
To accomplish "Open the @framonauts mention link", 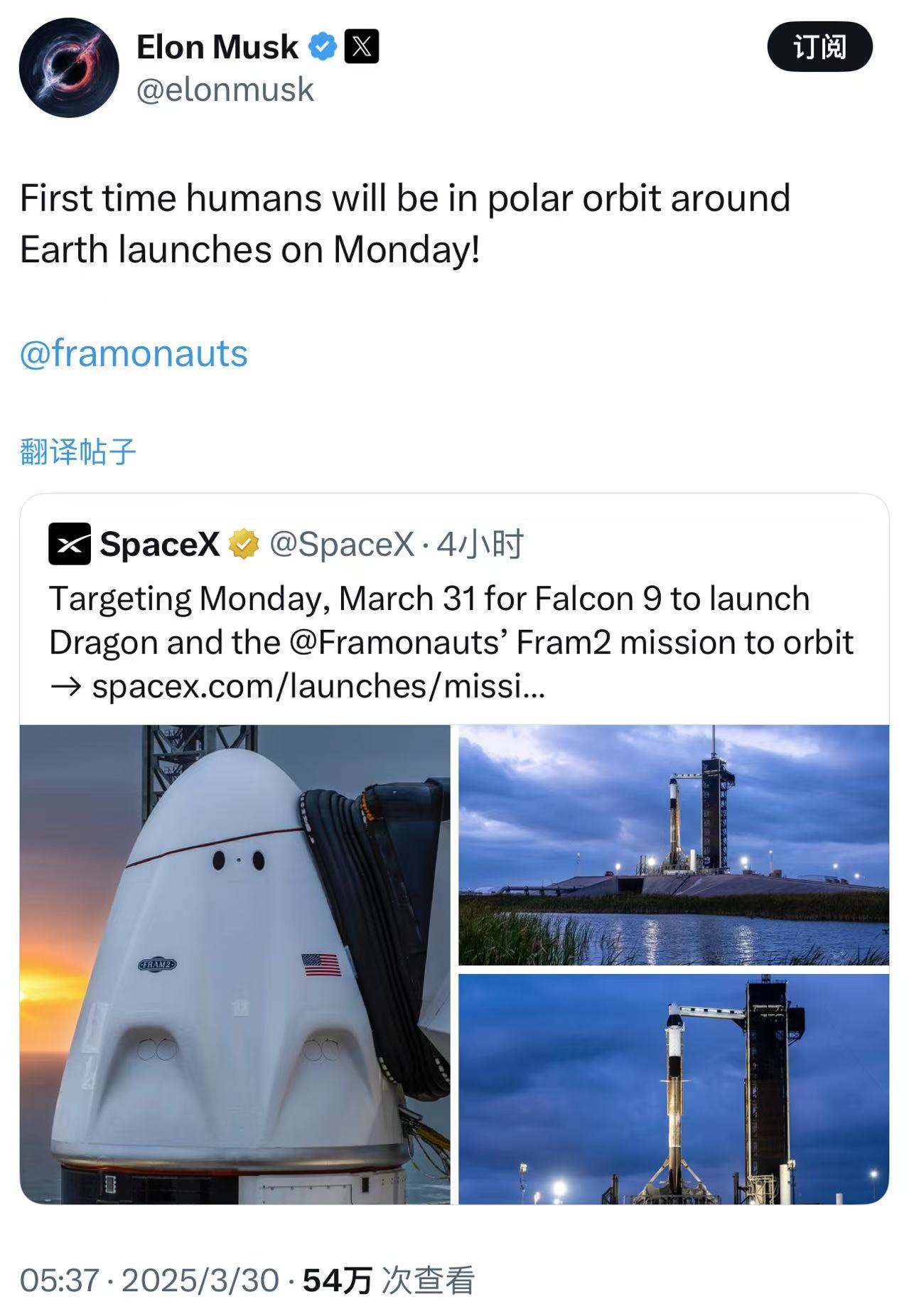I will (x=134, y=353).
